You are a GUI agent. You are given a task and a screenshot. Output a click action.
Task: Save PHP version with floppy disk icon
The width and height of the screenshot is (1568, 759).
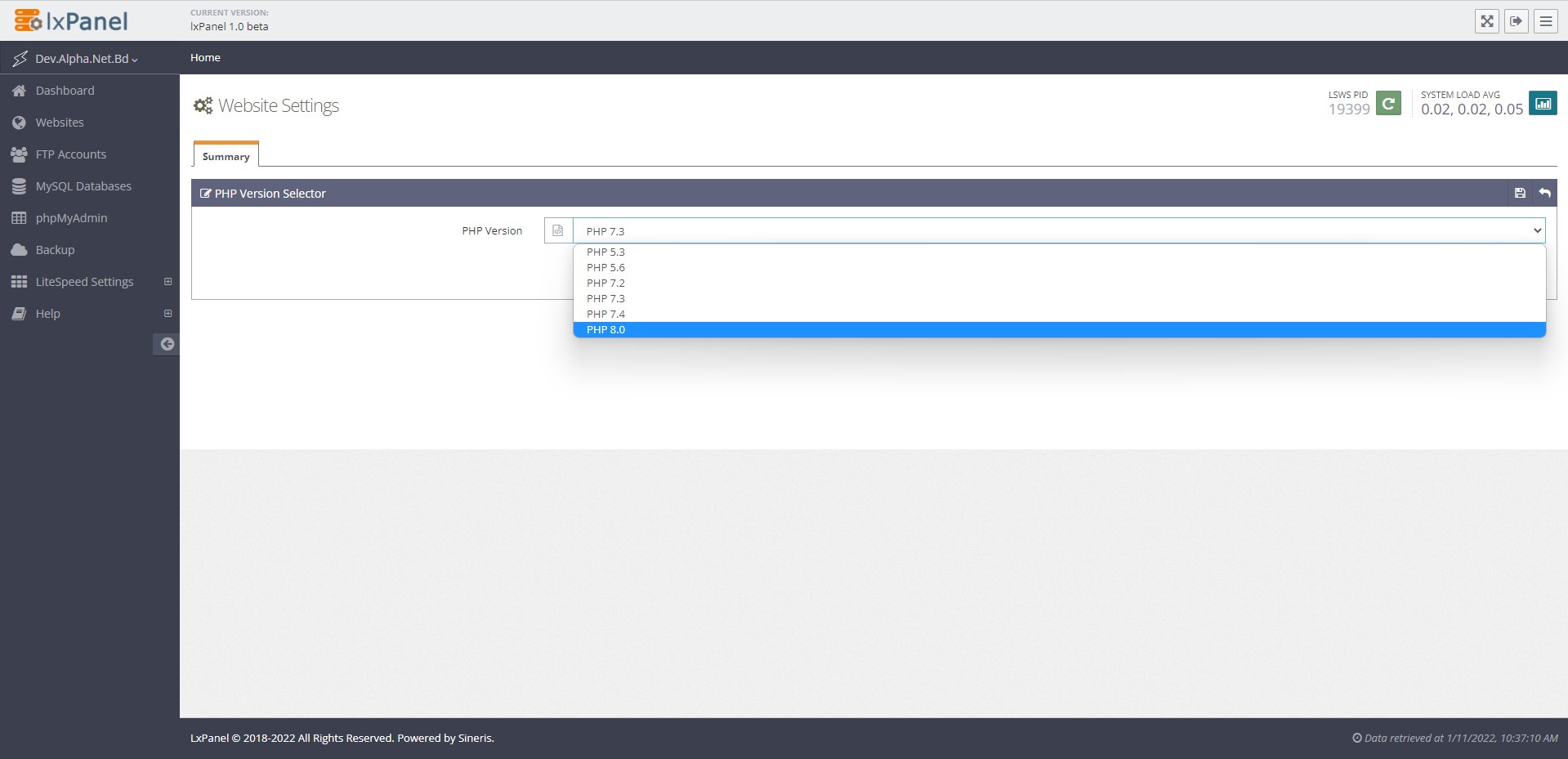coord(1520,193)
